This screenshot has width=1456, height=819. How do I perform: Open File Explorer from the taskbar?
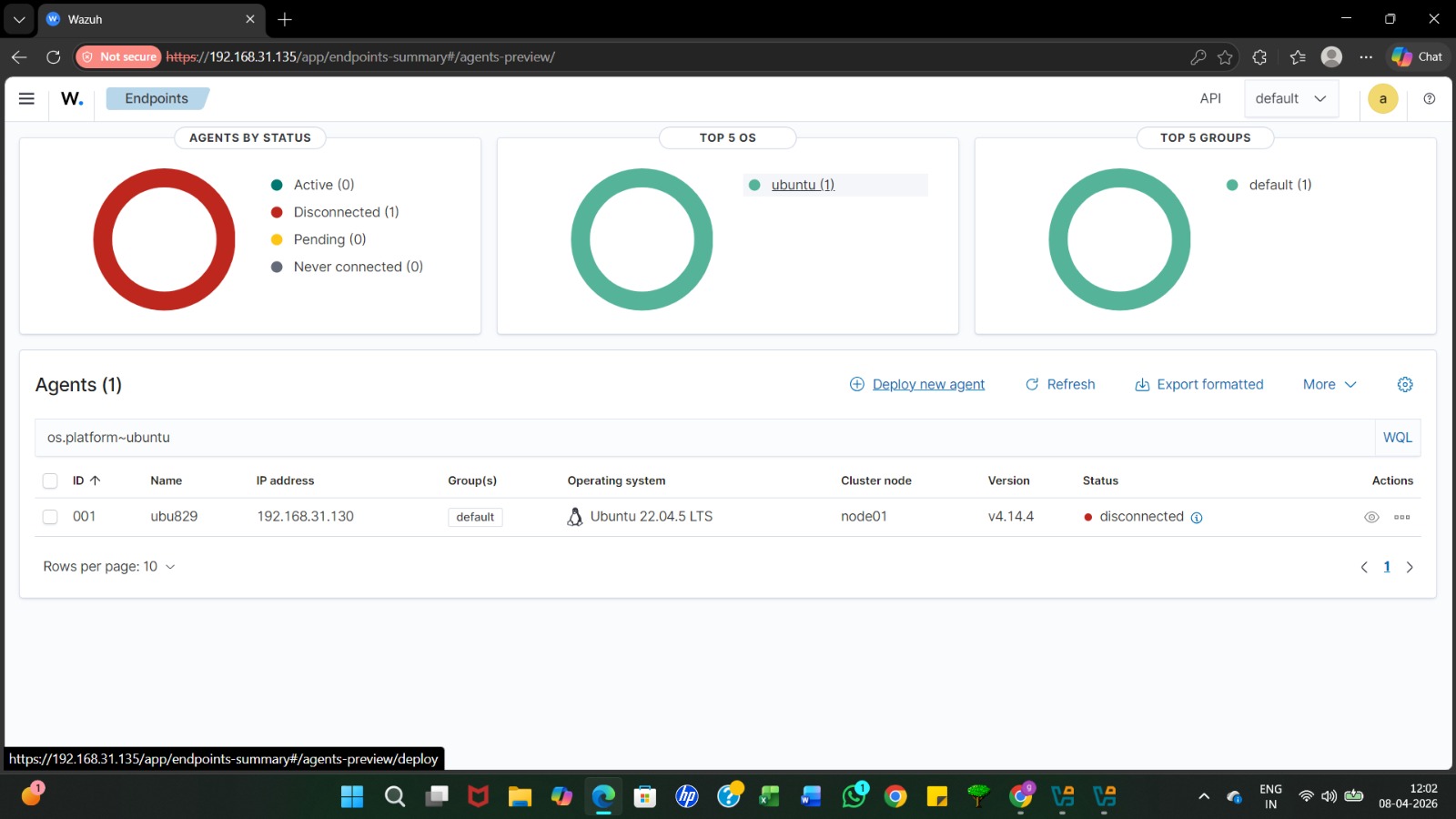coord(520,797)
